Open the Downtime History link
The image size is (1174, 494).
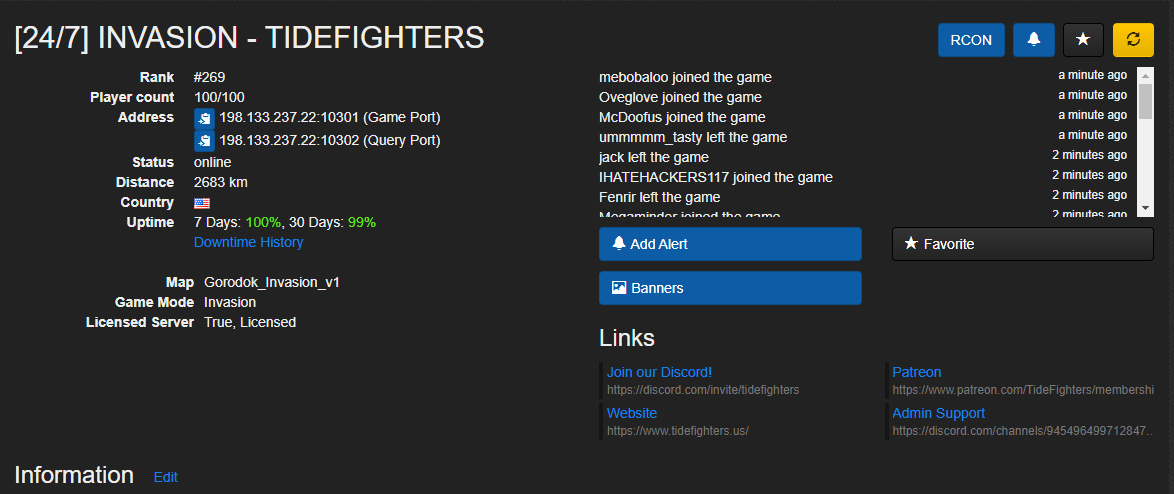tap(248, 242)
